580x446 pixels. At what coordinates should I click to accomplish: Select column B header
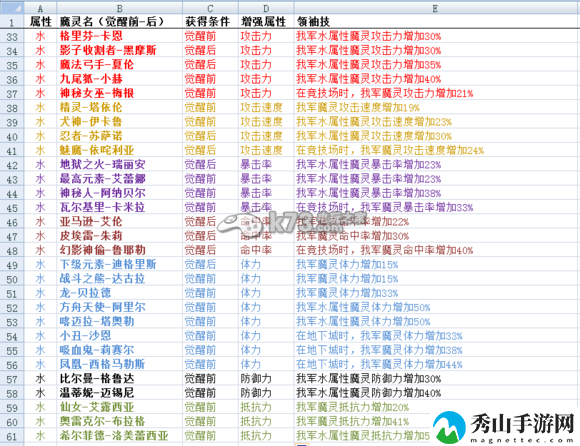119,8
